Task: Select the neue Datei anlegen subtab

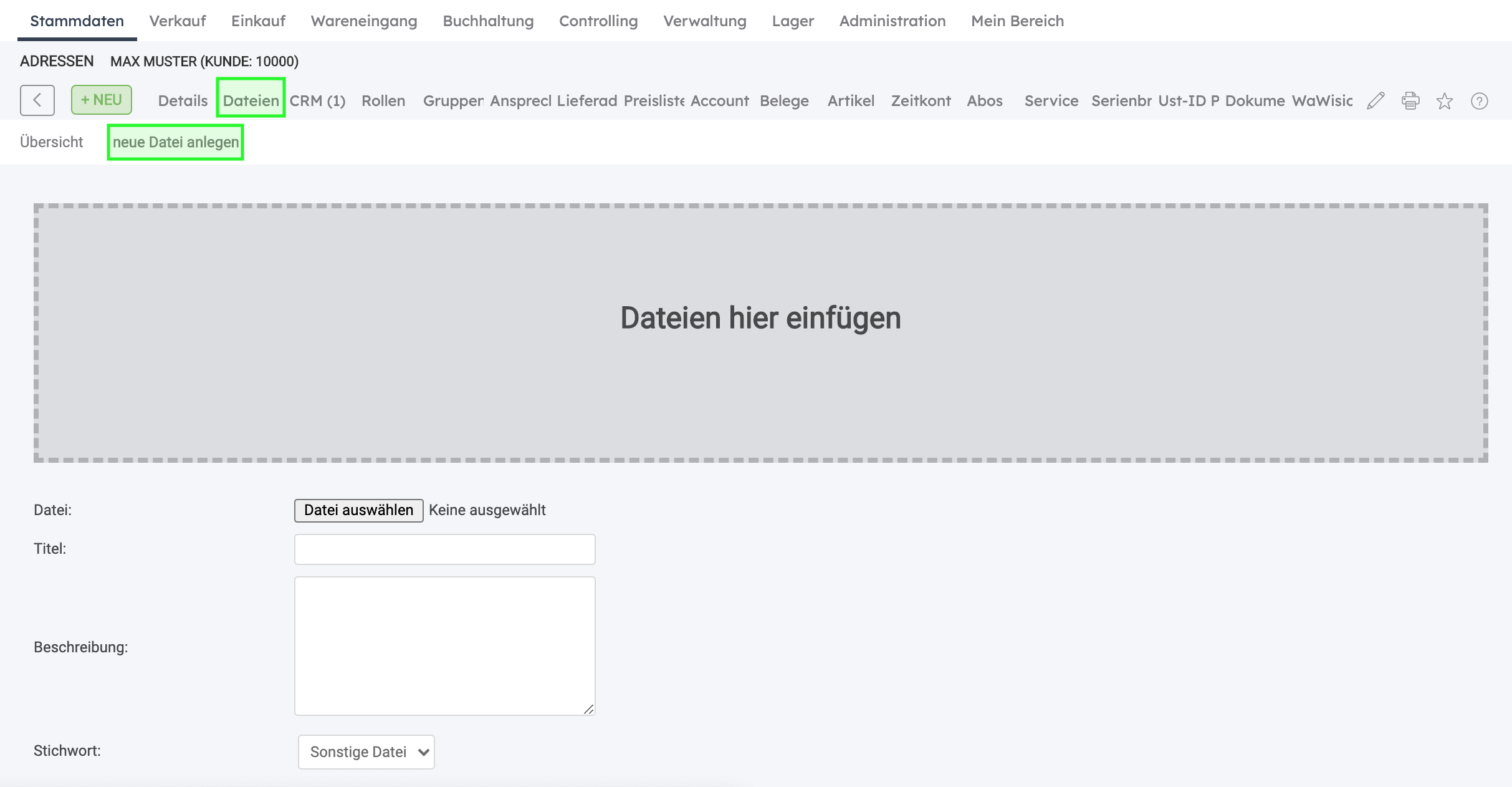Action: point(175,142)
